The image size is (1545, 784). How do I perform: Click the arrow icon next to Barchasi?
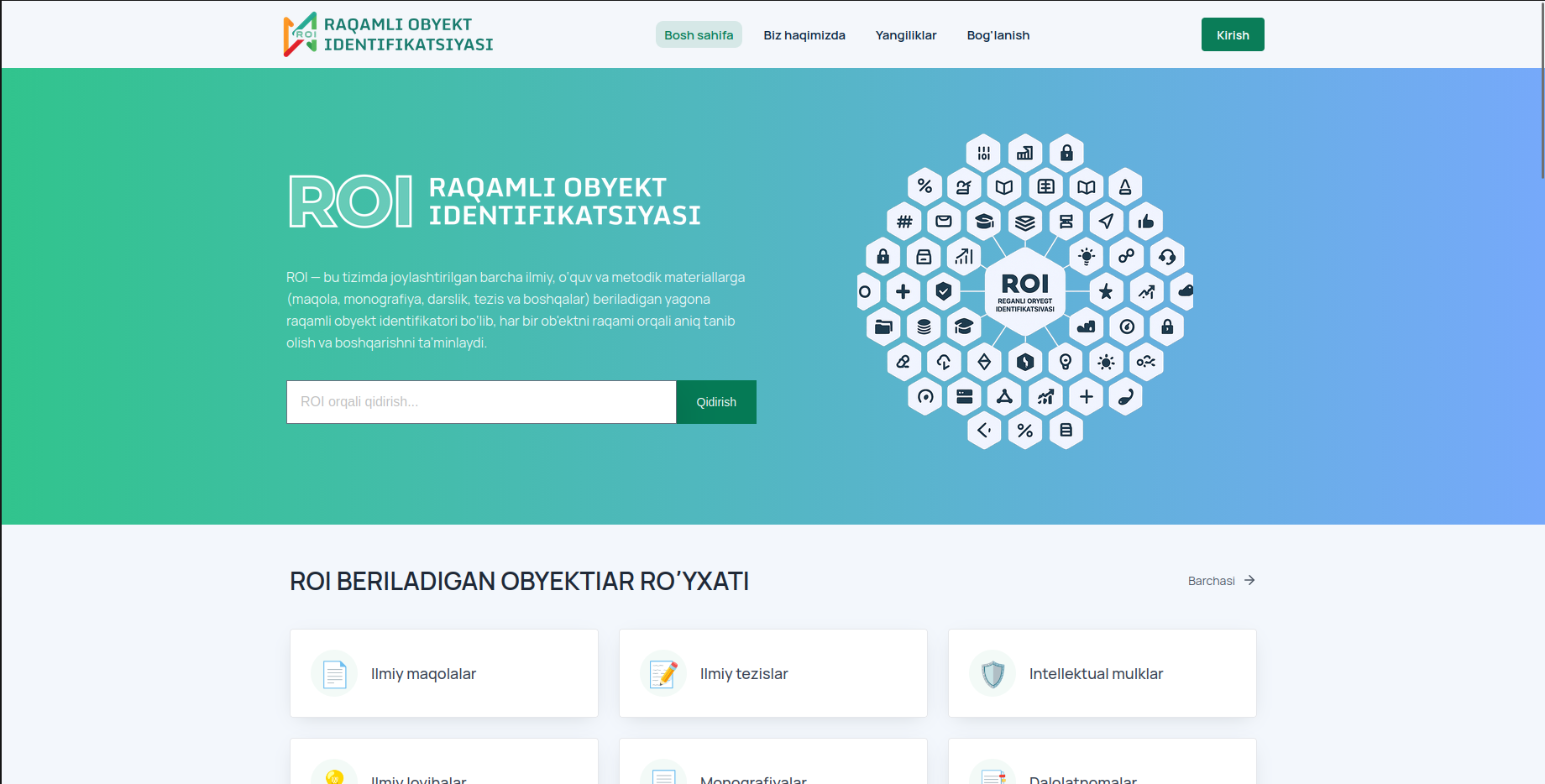(1249, 580)
